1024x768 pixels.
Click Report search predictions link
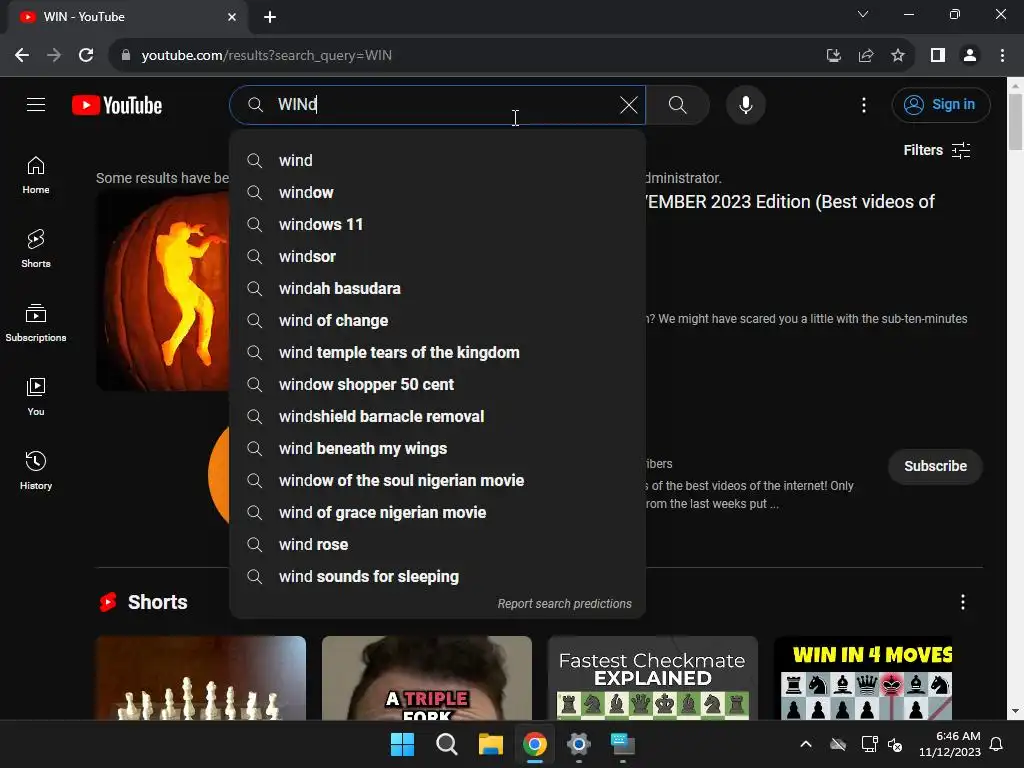tap(564, 603)
